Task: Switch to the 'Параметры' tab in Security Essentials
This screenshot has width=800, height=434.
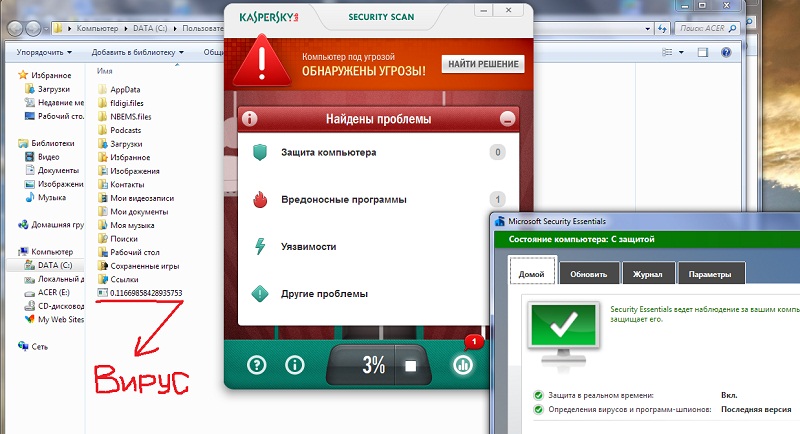Action: point(710,274)
